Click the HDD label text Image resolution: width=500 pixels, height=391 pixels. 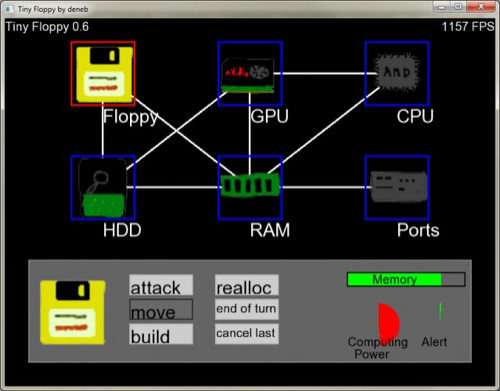tap(122, 230)
